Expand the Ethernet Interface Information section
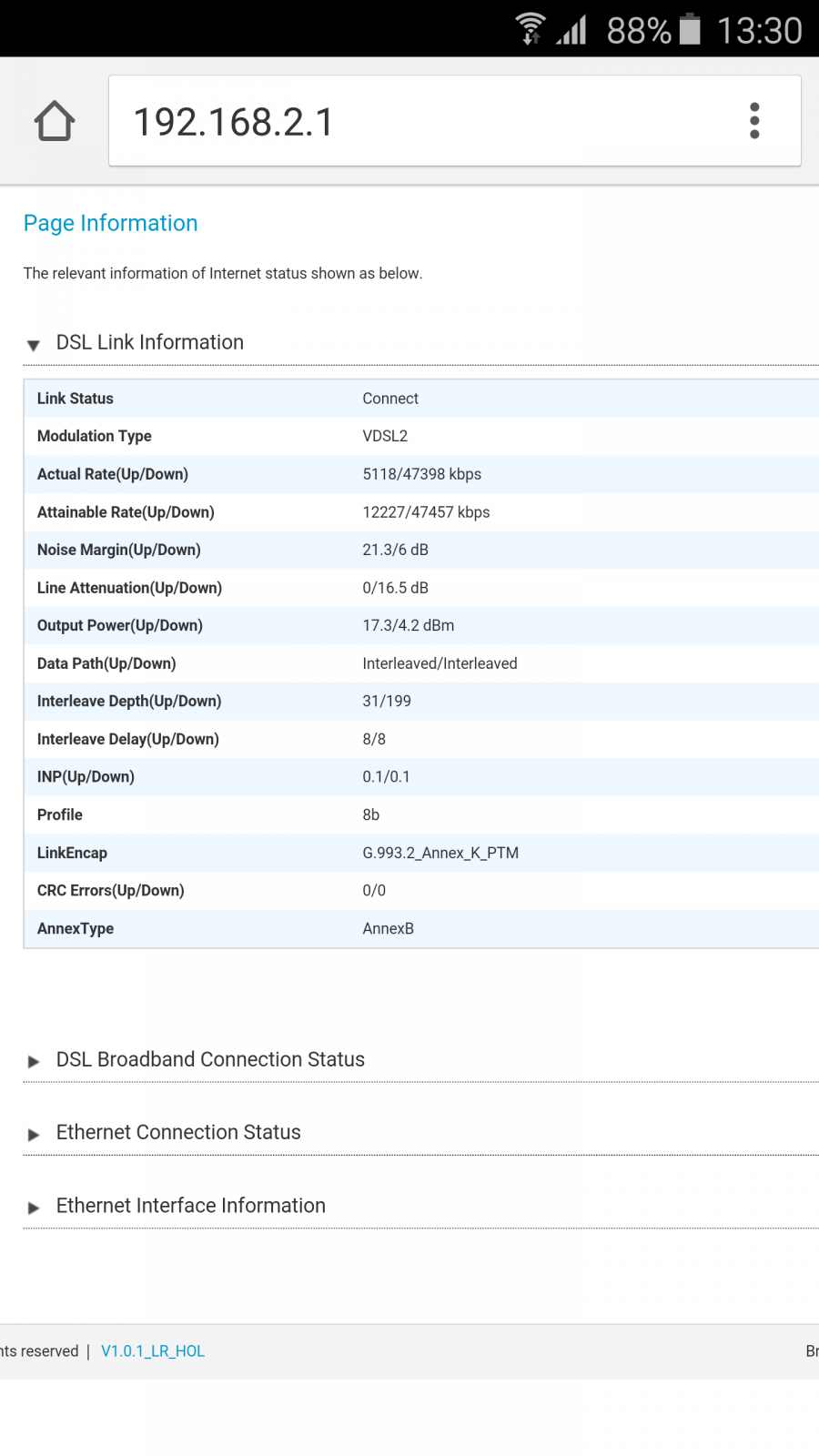Screen dimensions: 819x1456 (190, 1206)
